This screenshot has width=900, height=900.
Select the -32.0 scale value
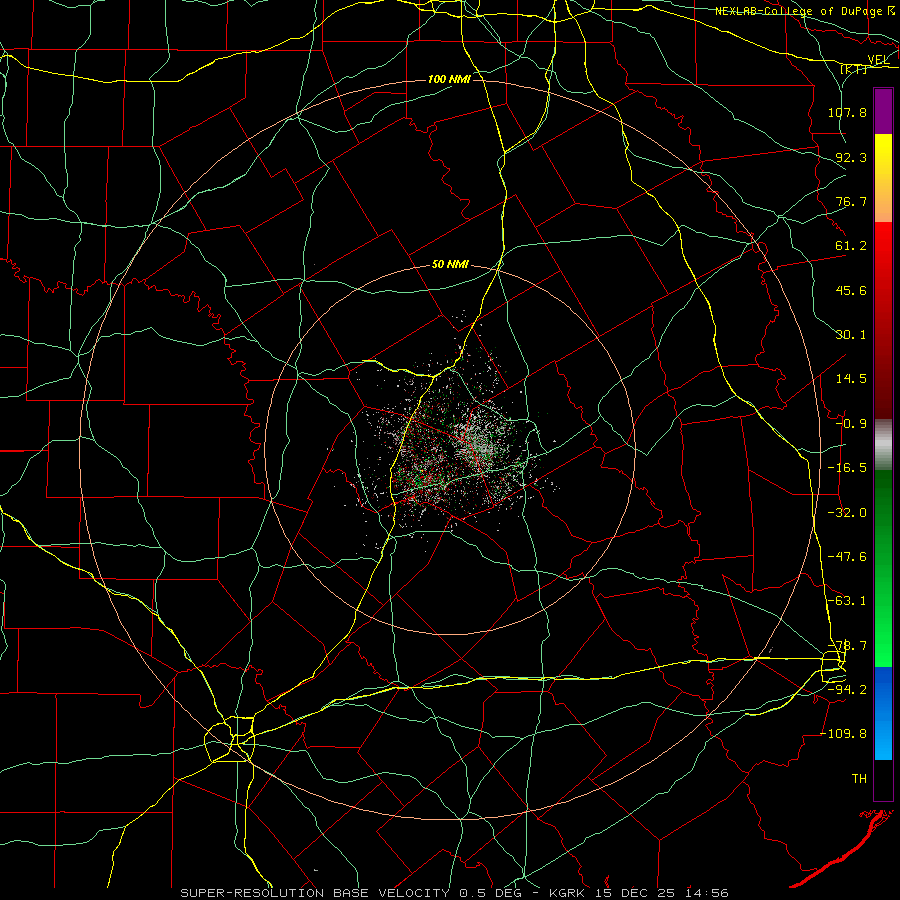(847, 513)
